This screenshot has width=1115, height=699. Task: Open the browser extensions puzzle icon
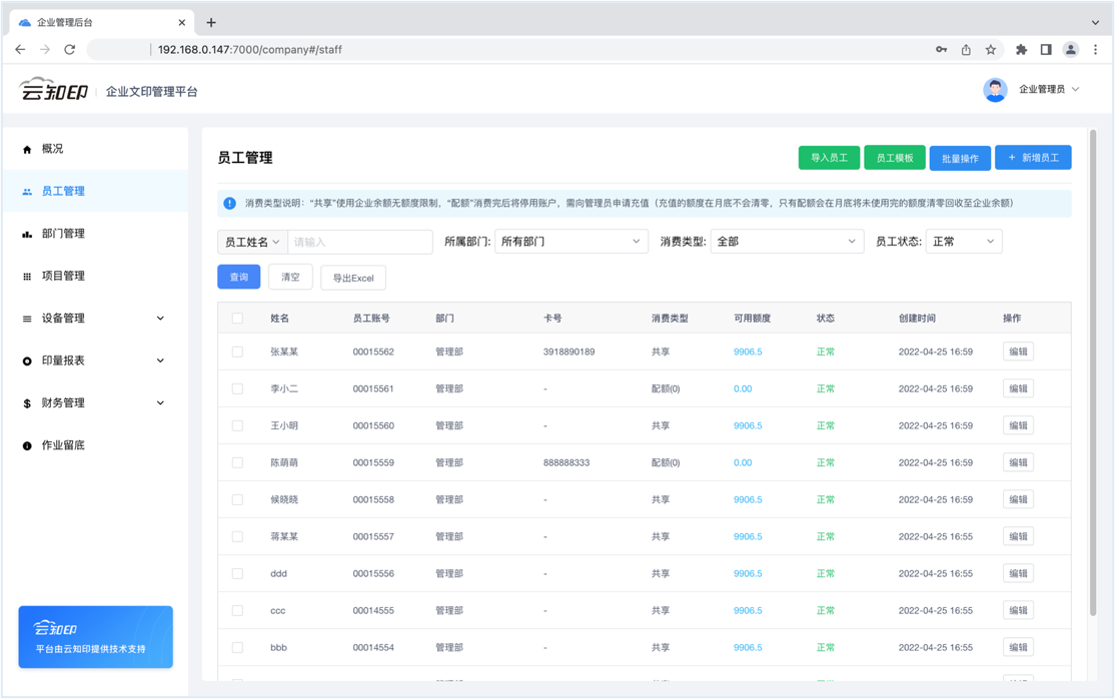click(x=1021, y=49)
